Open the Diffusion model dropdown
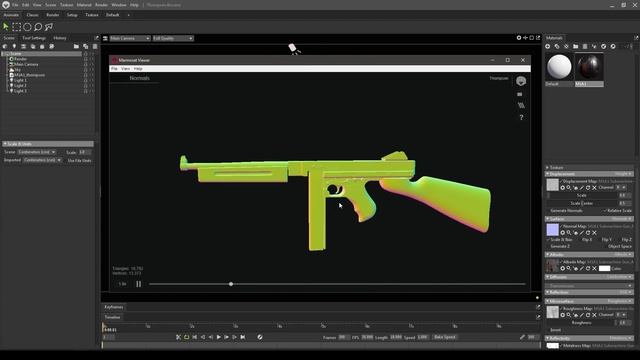 [619, 277]
